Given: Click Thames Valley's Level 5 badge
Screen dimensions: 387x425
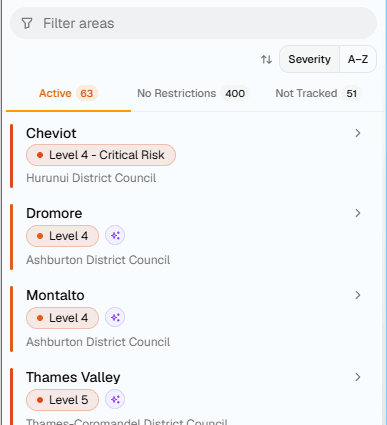Looking at the screenshot, I should click(x=62, y=400).
